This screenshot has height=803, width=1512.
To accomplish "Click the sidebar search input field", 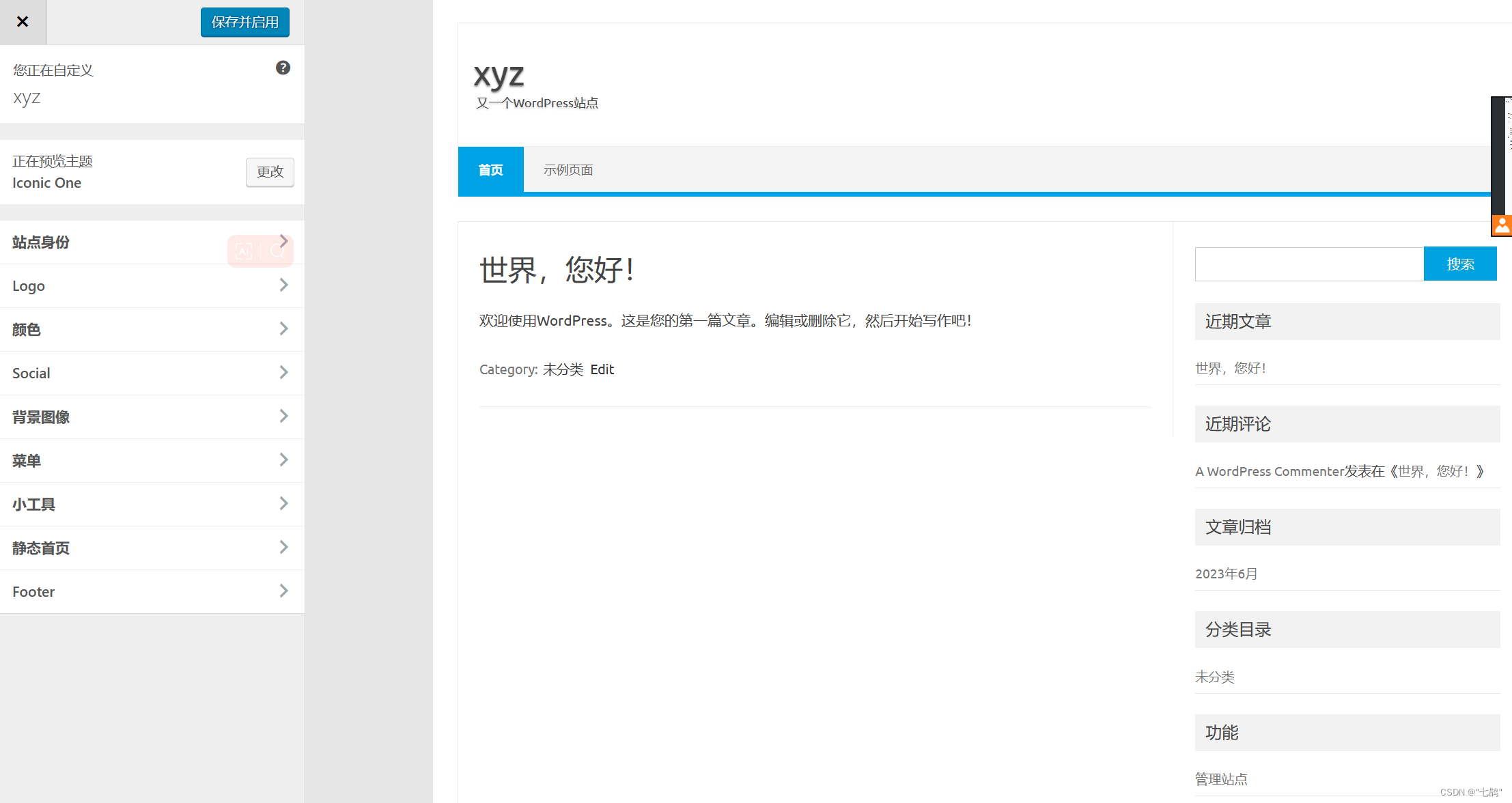I will pyautogui.click(x=1308, y=264).
